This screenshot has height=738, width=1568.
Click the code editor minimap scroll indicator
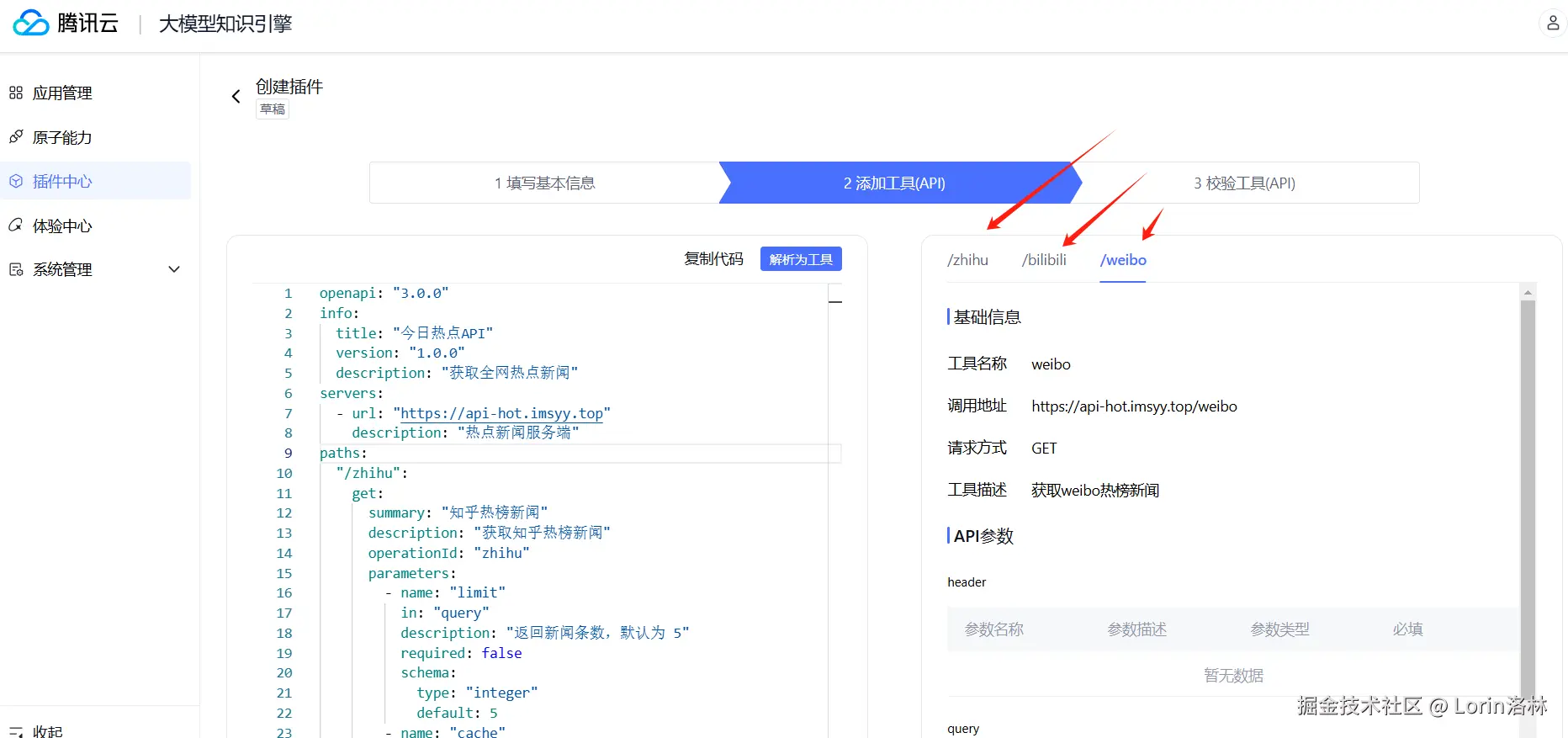click(835, 301)
